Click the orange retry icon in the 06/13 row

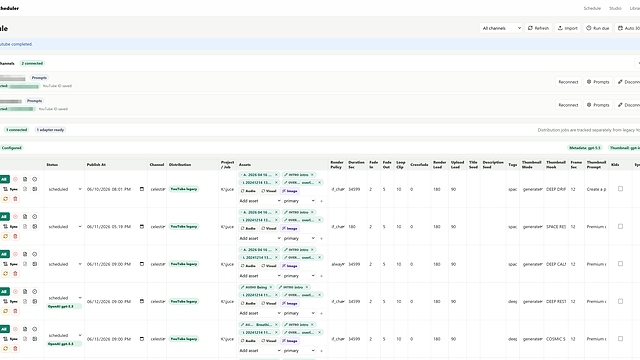[x=5, y=349]
